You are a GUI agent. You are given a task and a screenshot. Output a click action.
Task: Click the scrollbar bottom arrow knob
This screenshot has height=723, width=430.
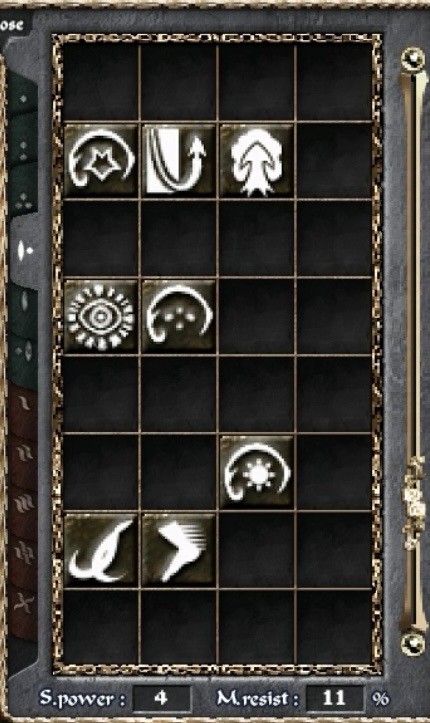tap(413, 643)
